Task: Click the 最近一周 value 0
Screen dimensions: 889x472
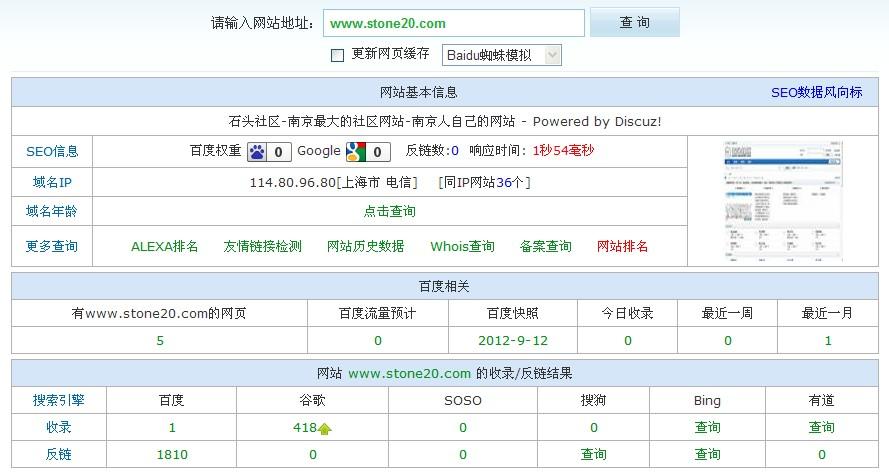Action: coord(727,341)
